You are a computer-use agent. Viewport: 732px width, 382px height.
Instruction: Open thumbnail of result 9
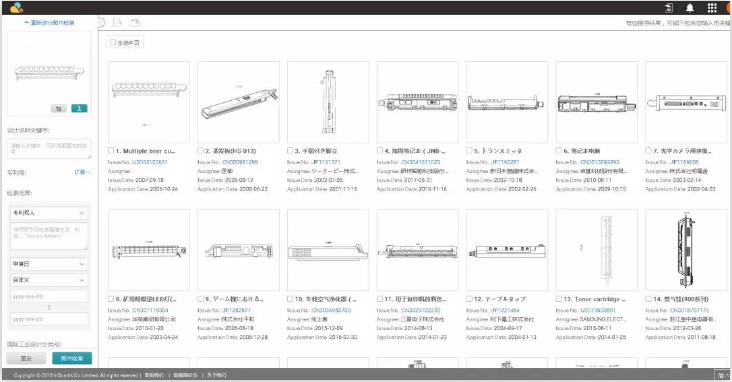pos(238,250)
